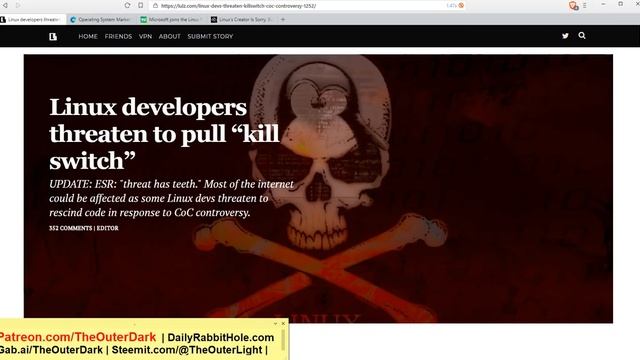
Task: Click the UPDATE: ESR subtitle text
Action: pos(171,198)
